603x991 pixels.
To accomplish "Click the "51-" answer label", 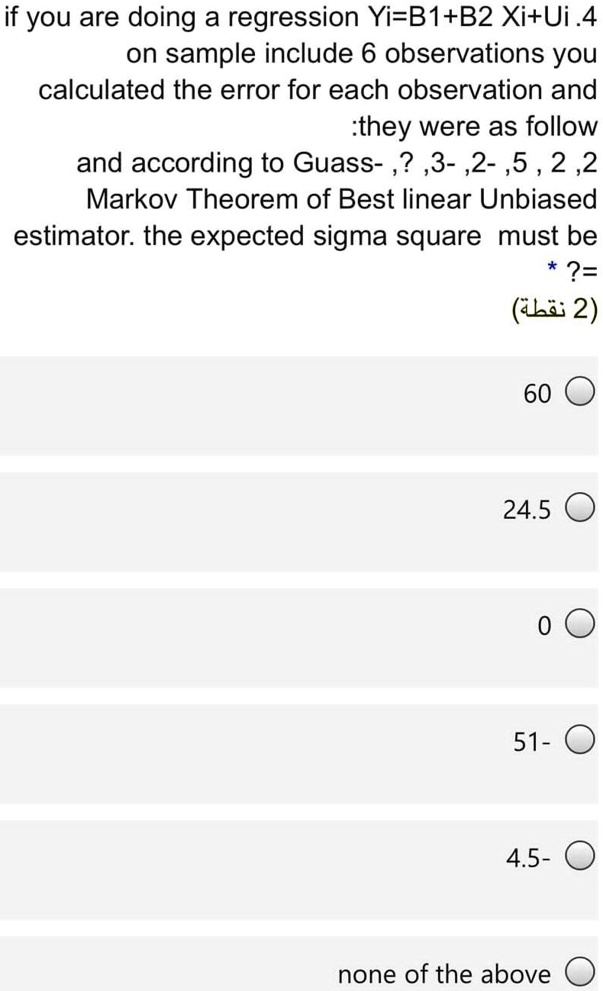I will coord(531,743).
